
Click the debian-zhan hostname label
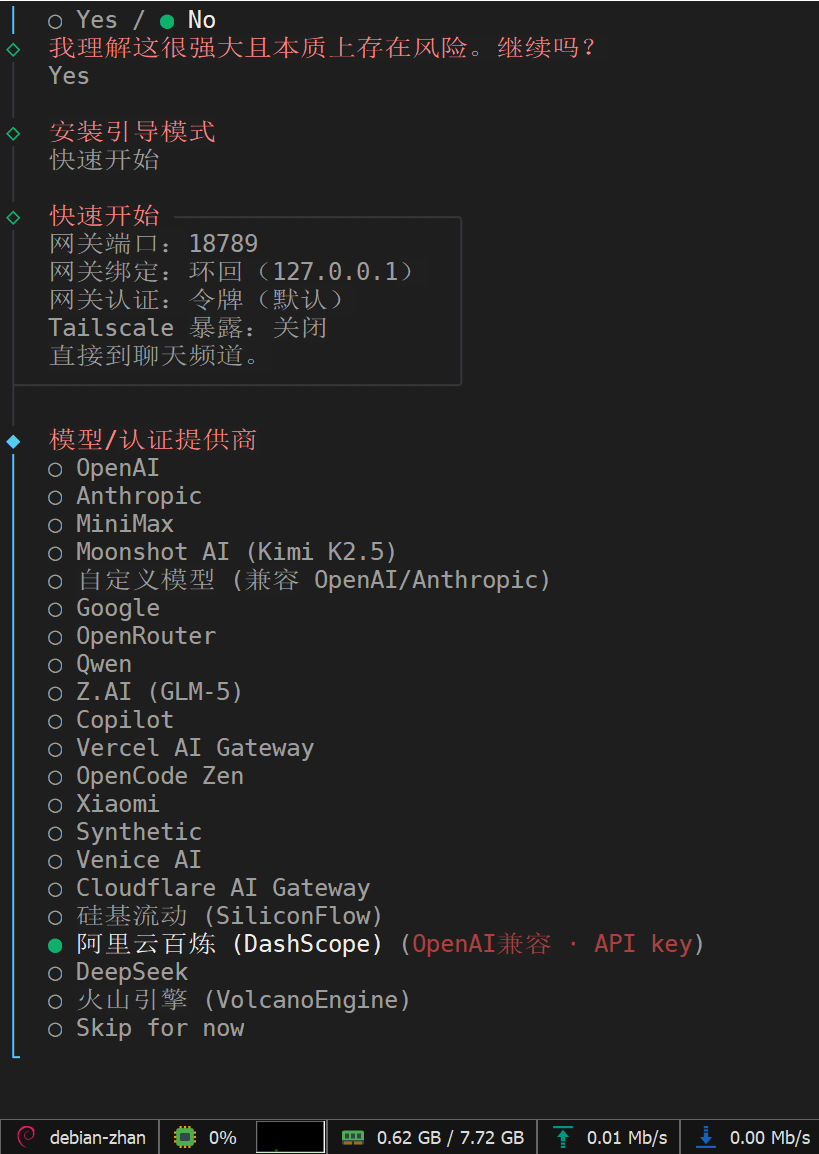pos(97,1137)
